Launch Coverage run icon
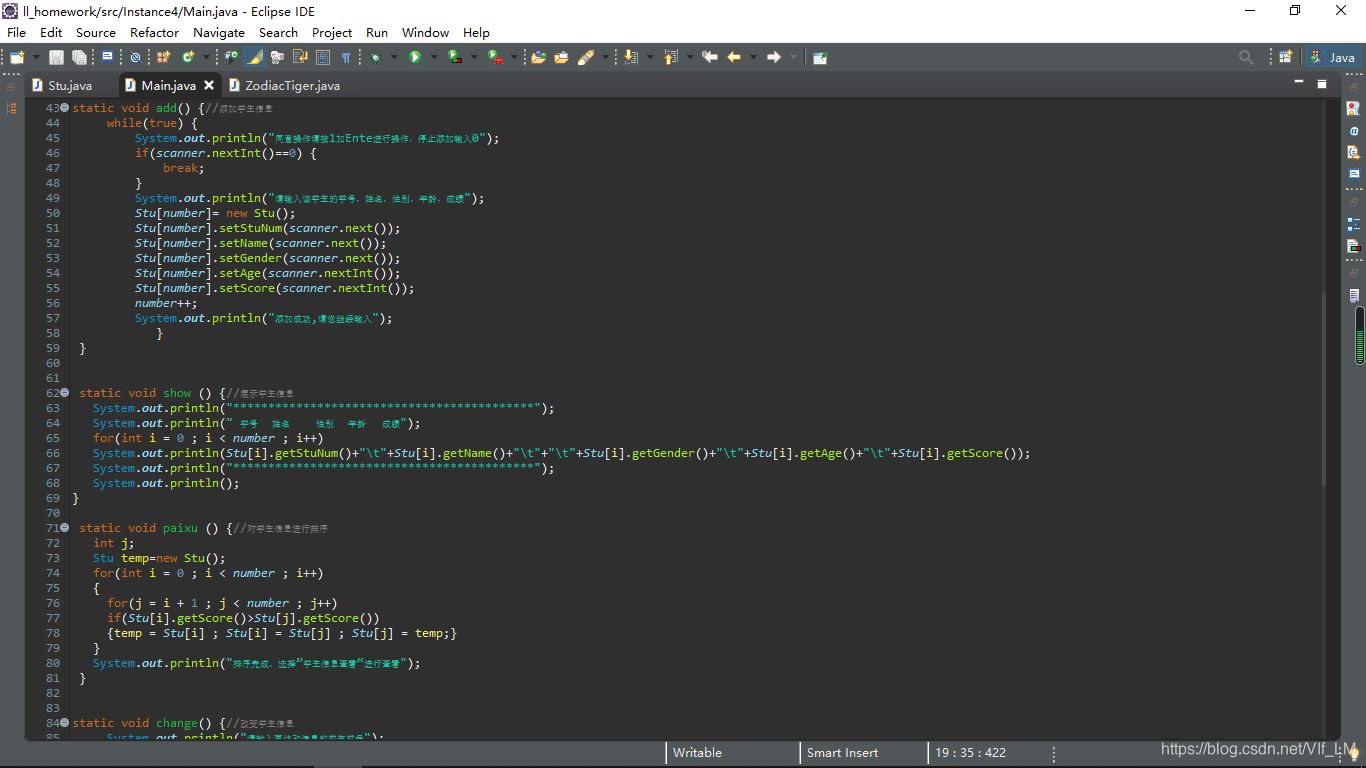Viewport: 1366px width, 768px height. (x=455, y=57)
